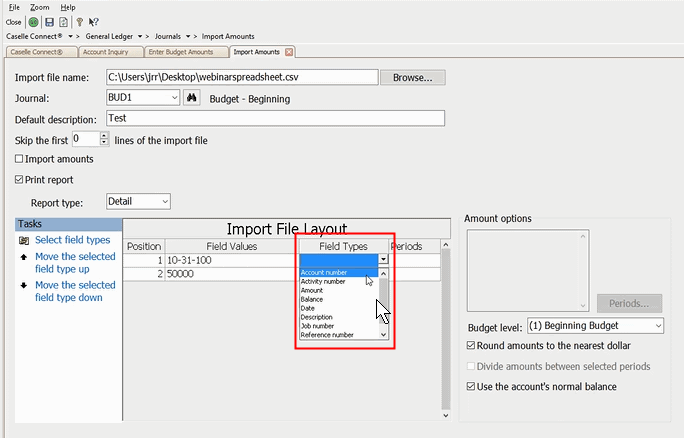Enable the Import amounts checkbox
The width and height of the screenshot is (684, 438).
20,159
